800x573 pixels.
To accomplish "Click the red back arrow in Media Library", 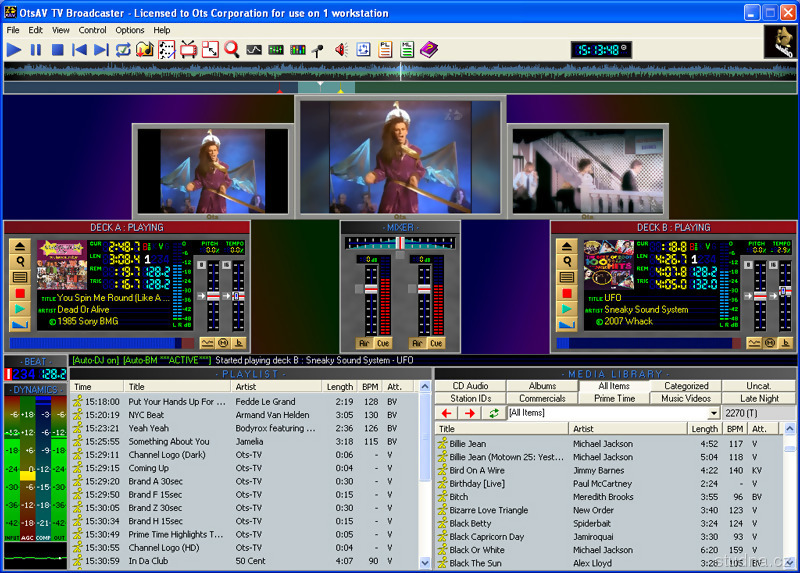I will 446,413.
